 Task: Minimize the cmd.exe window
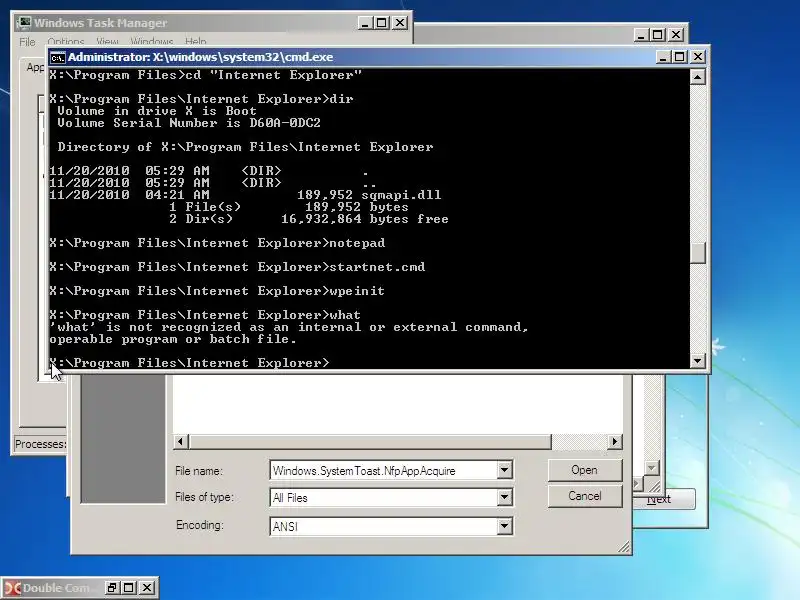[663, 57]
